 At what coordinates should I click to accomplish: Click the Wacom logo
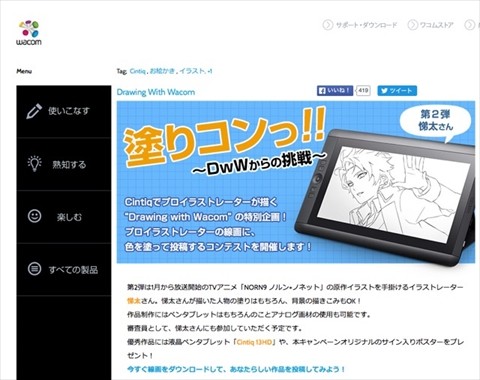[29, 33]
